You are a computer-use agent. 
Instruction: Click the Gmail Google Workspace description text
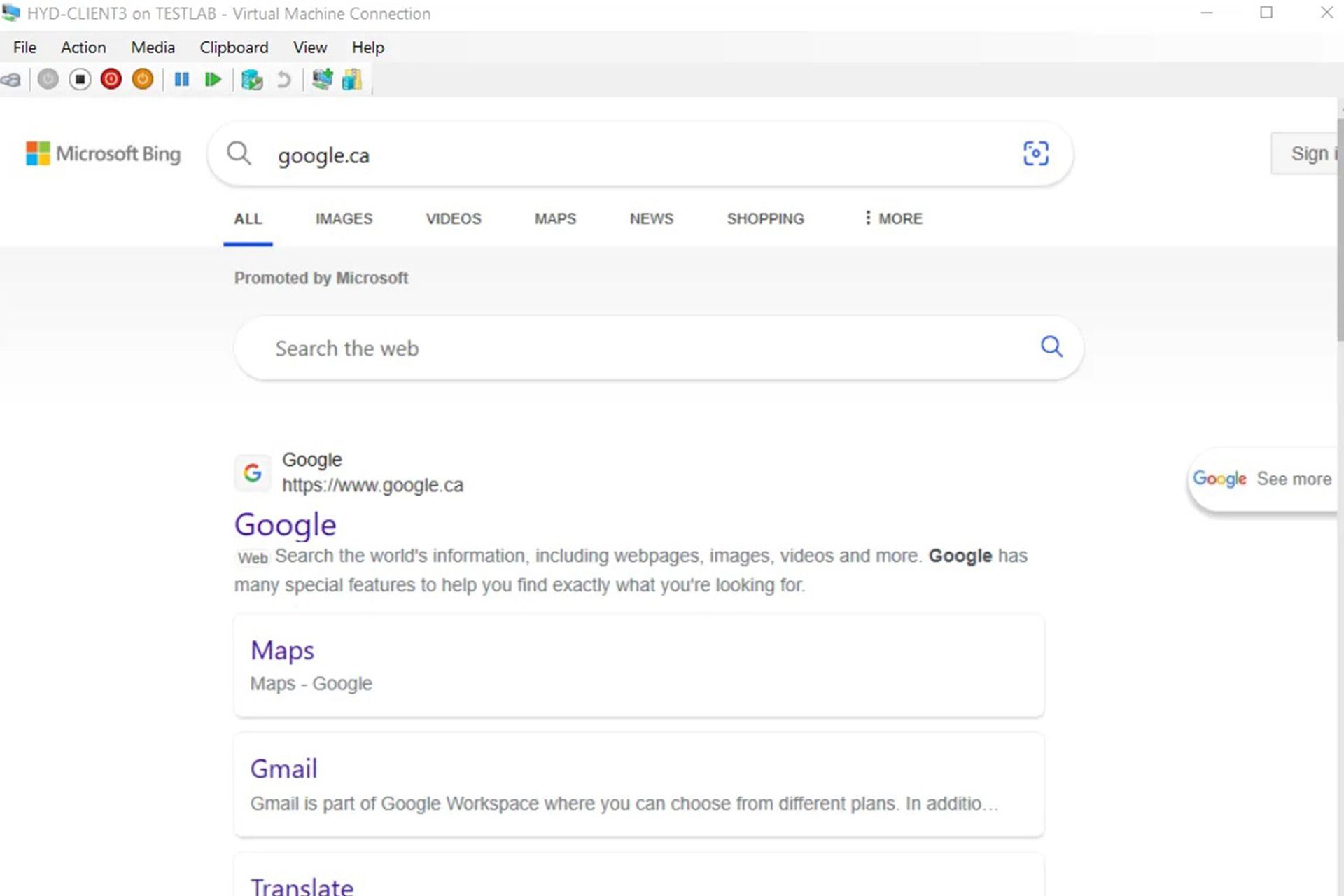click(x=624, y=804)
